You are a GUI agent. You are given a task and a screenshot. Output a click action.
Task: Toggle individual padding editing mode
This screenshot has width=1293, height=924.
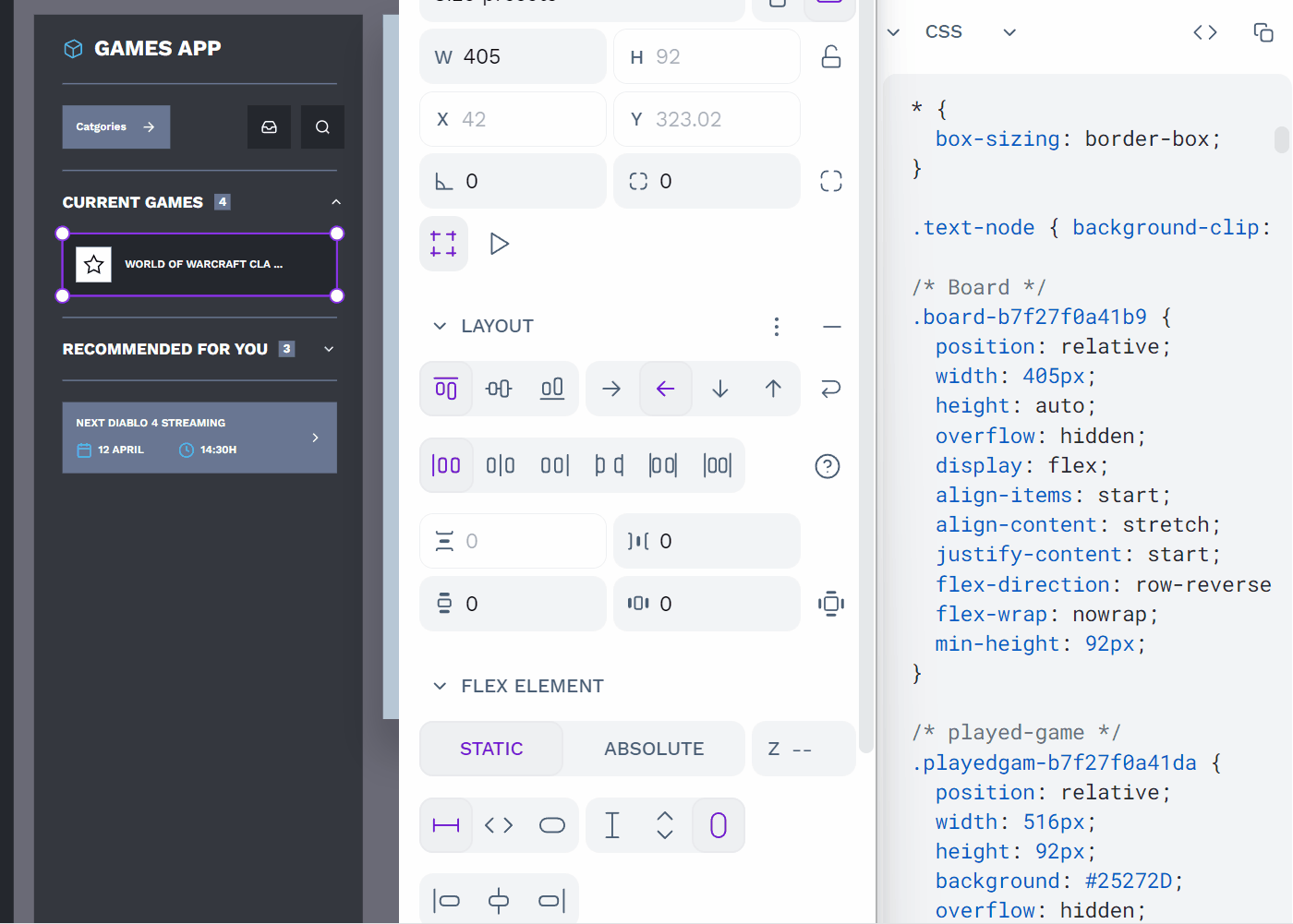tap(830, 604)
